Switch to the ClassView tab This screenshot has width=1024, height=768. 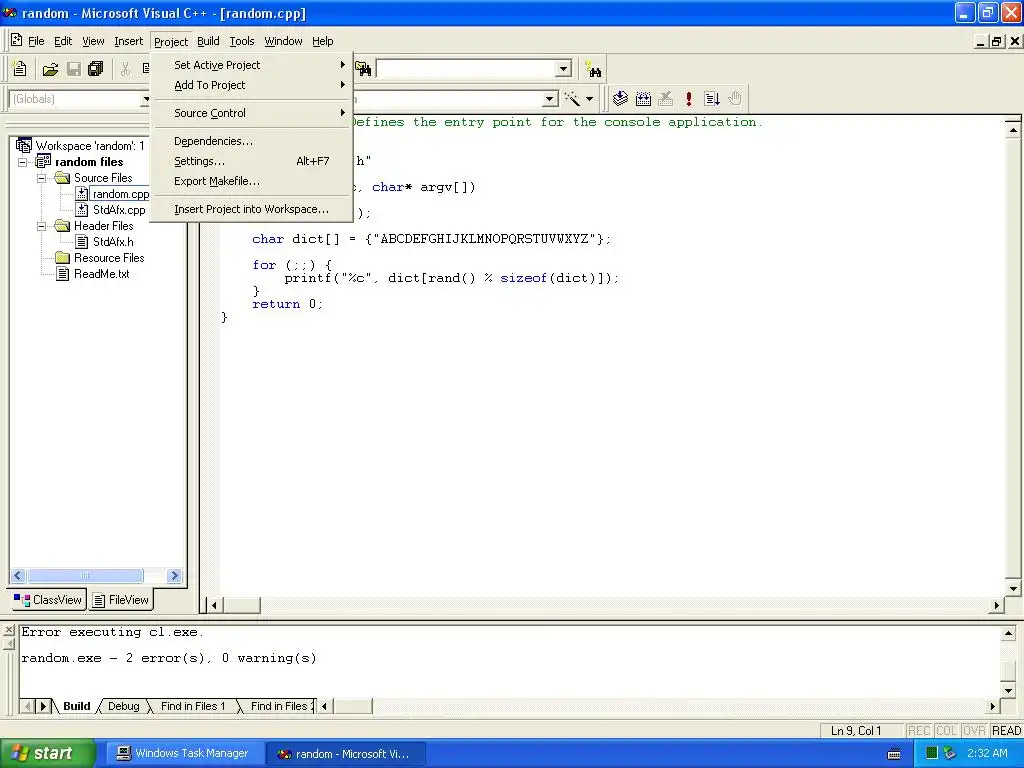[x=48, y=600]
